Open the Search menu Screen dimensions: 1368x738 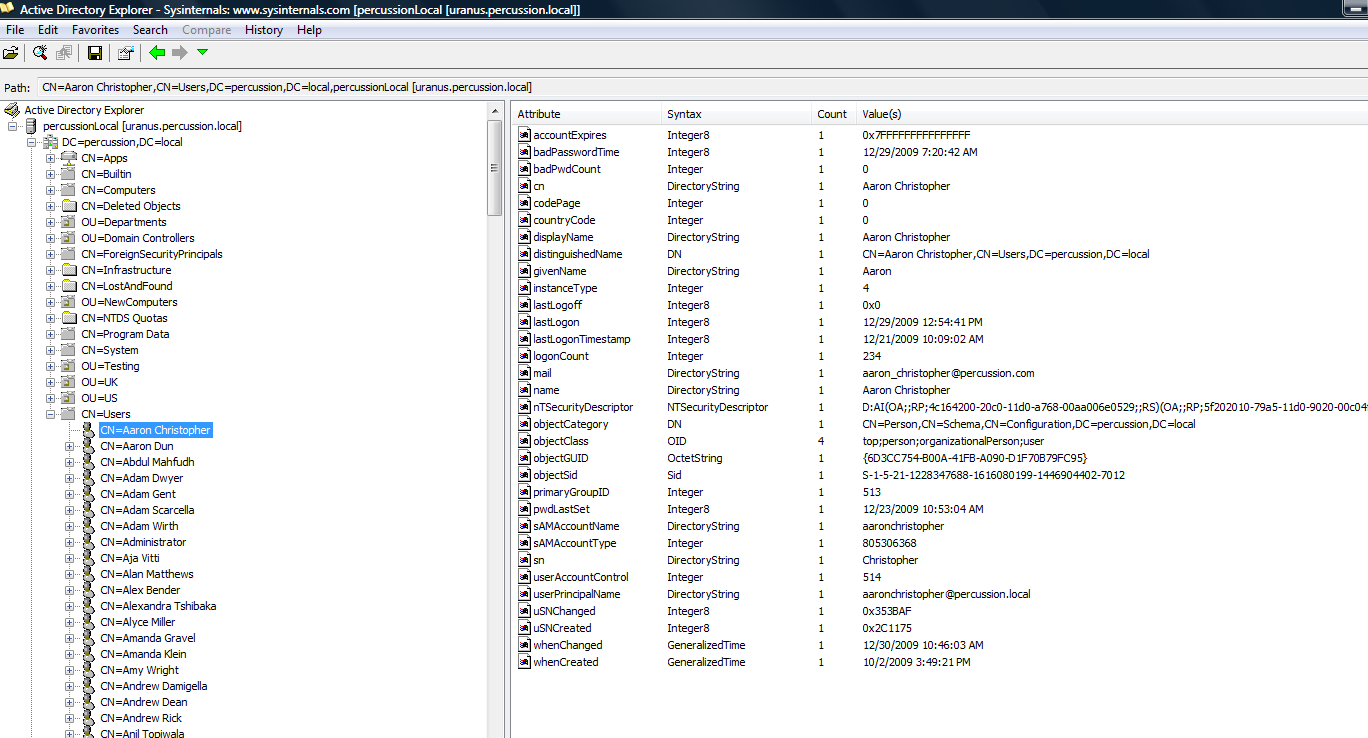pos(150,30)
